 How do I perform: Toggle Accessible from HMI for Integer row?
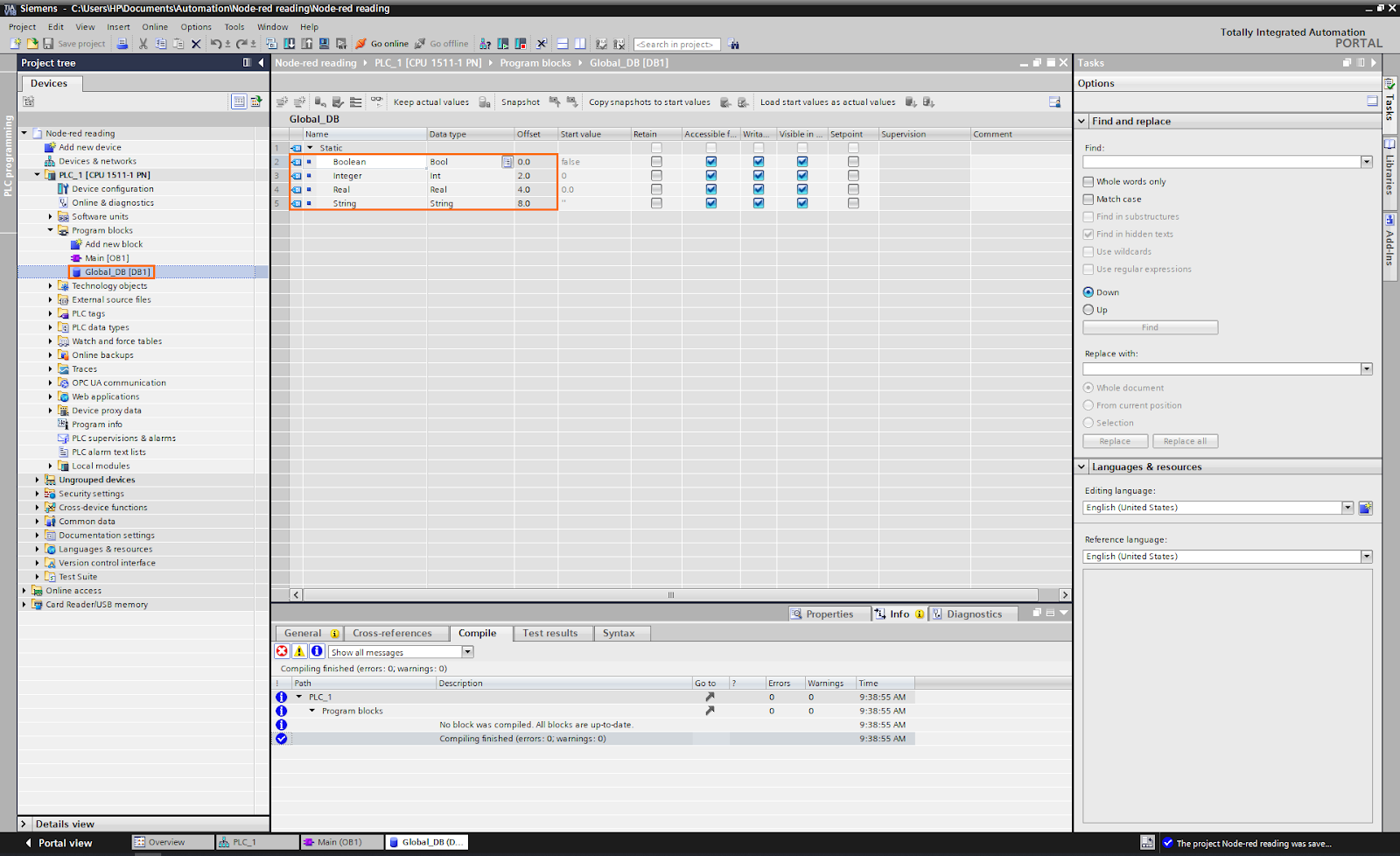711,176
